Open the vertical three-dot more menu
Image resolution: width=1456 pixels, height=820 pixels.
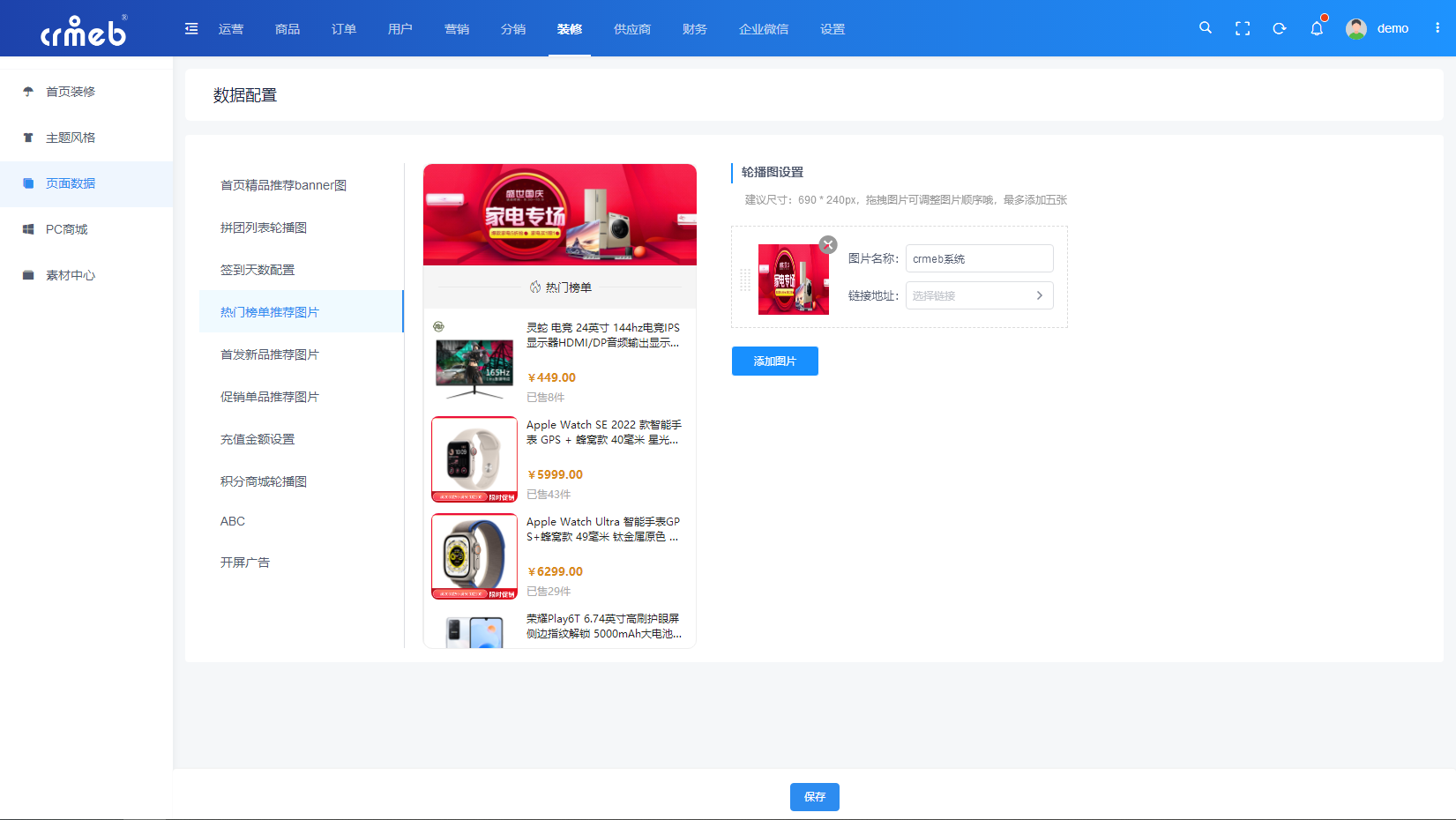(1437, 28)
